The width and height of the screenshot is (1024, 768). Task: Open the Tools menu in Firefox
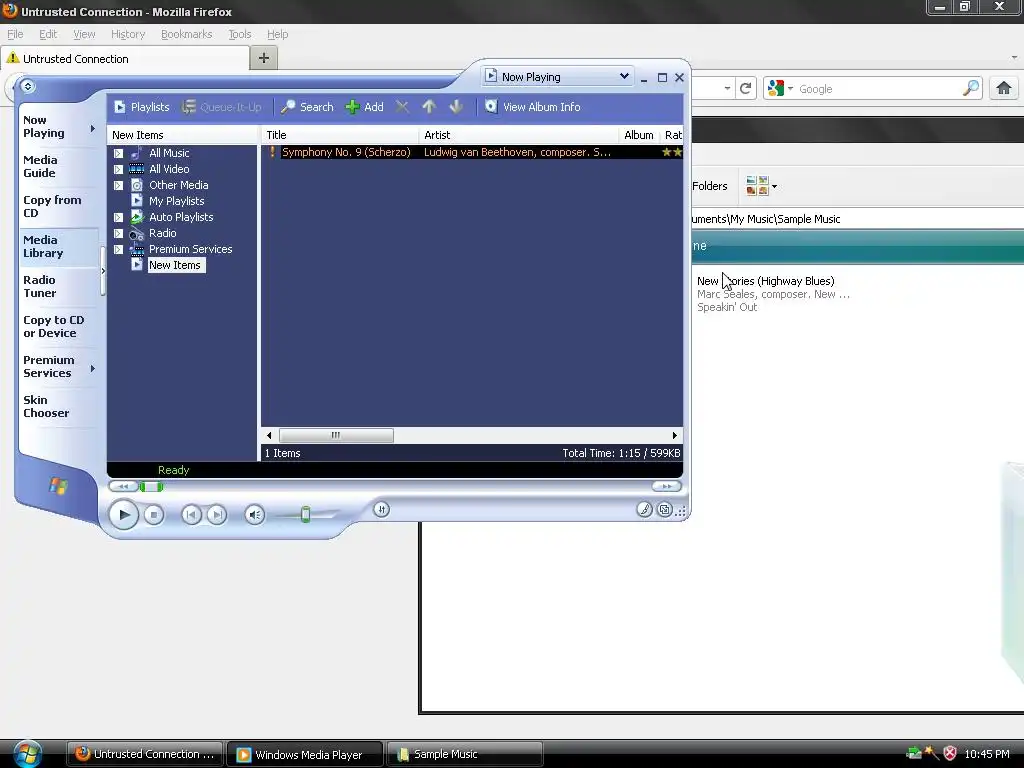point(240,34)
